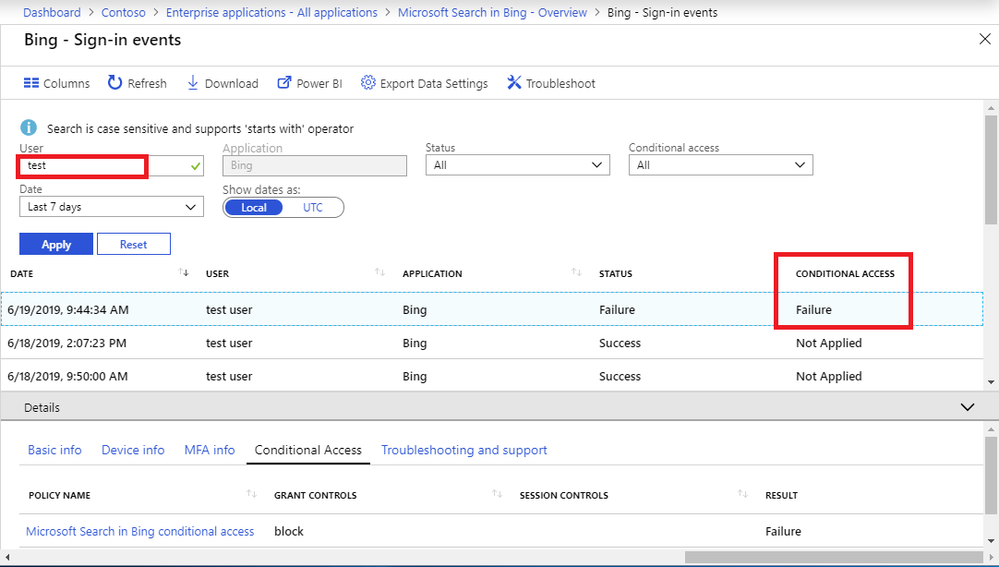
Task: Sort by GRANT CONTROLS column arrows
Action: coord(497,494)
